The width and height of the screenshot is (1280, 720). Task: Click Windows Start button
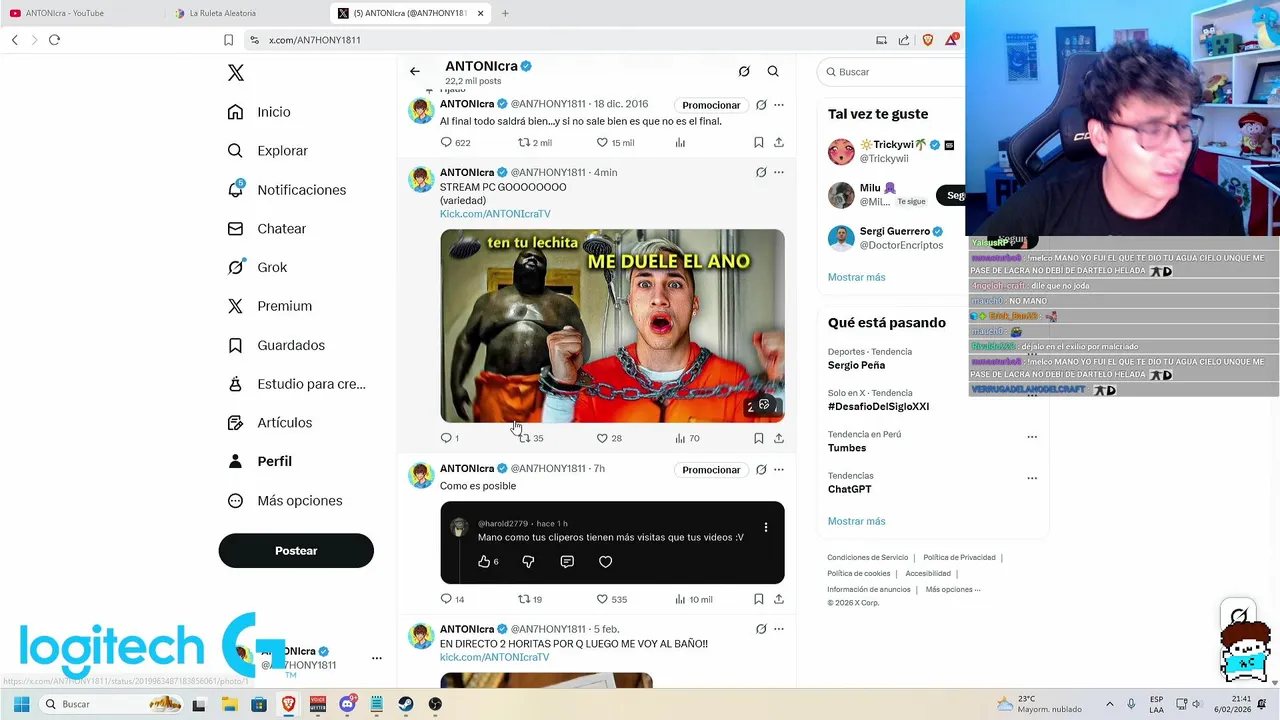click(21, 704)
